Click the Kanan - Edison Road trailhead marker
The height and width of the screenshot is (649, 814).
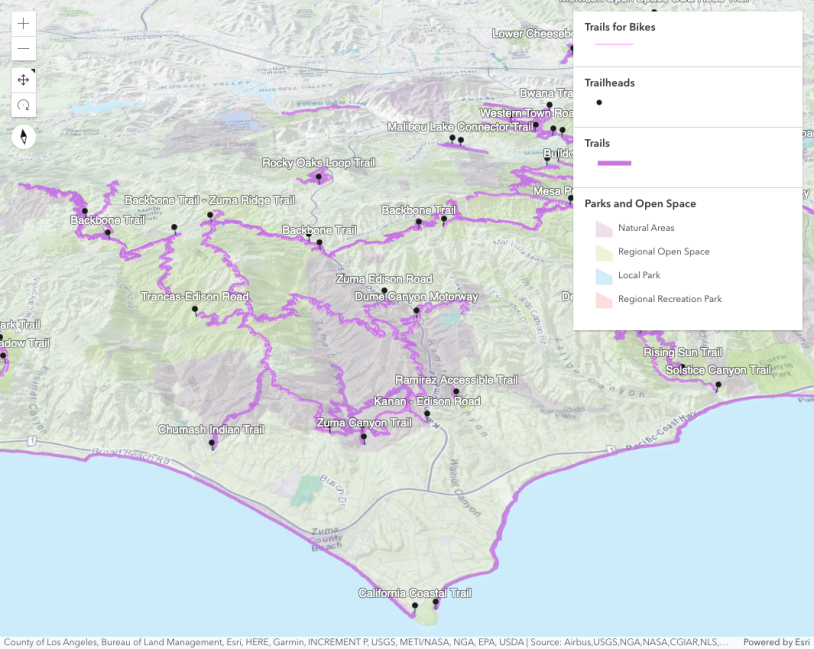[427, 414]
